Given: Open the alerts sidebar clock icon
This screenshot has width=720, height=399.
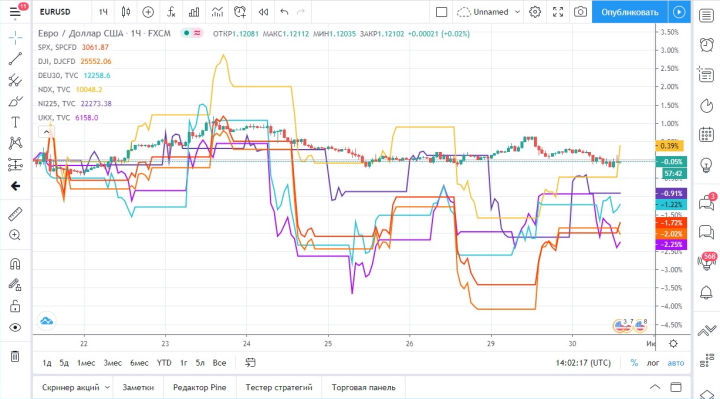Looking at the screenshot, I should [706, 45].
